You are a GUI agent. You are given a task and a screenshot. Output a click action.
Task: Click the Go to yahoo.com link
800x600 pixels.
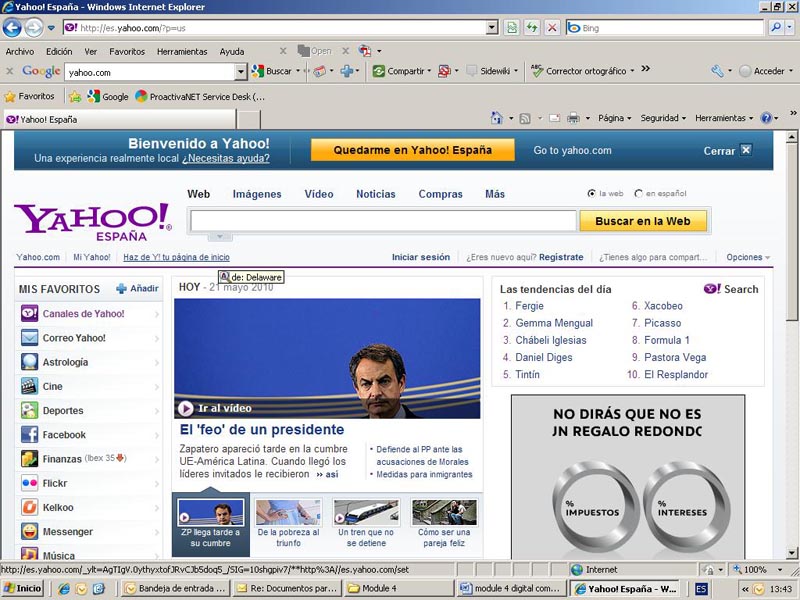pos(572,151)
